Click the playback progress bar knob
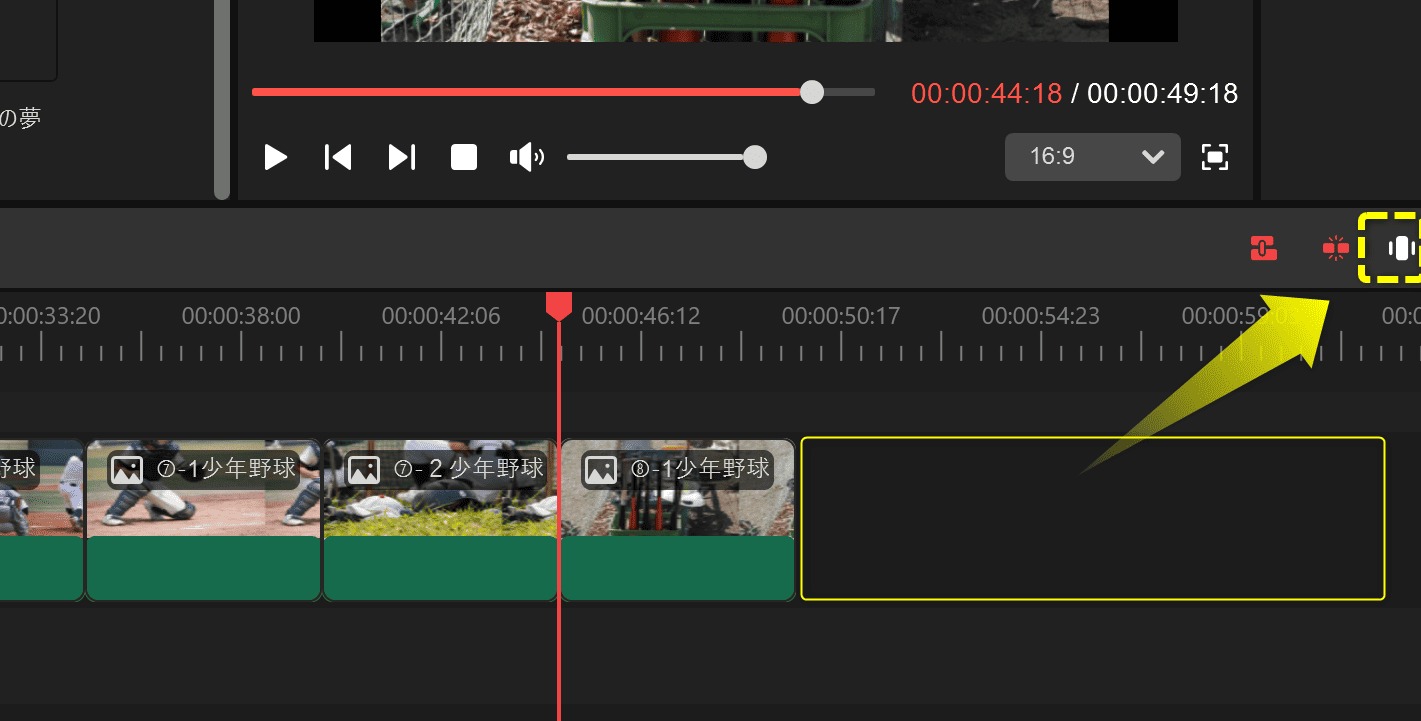 pos(812,93)
